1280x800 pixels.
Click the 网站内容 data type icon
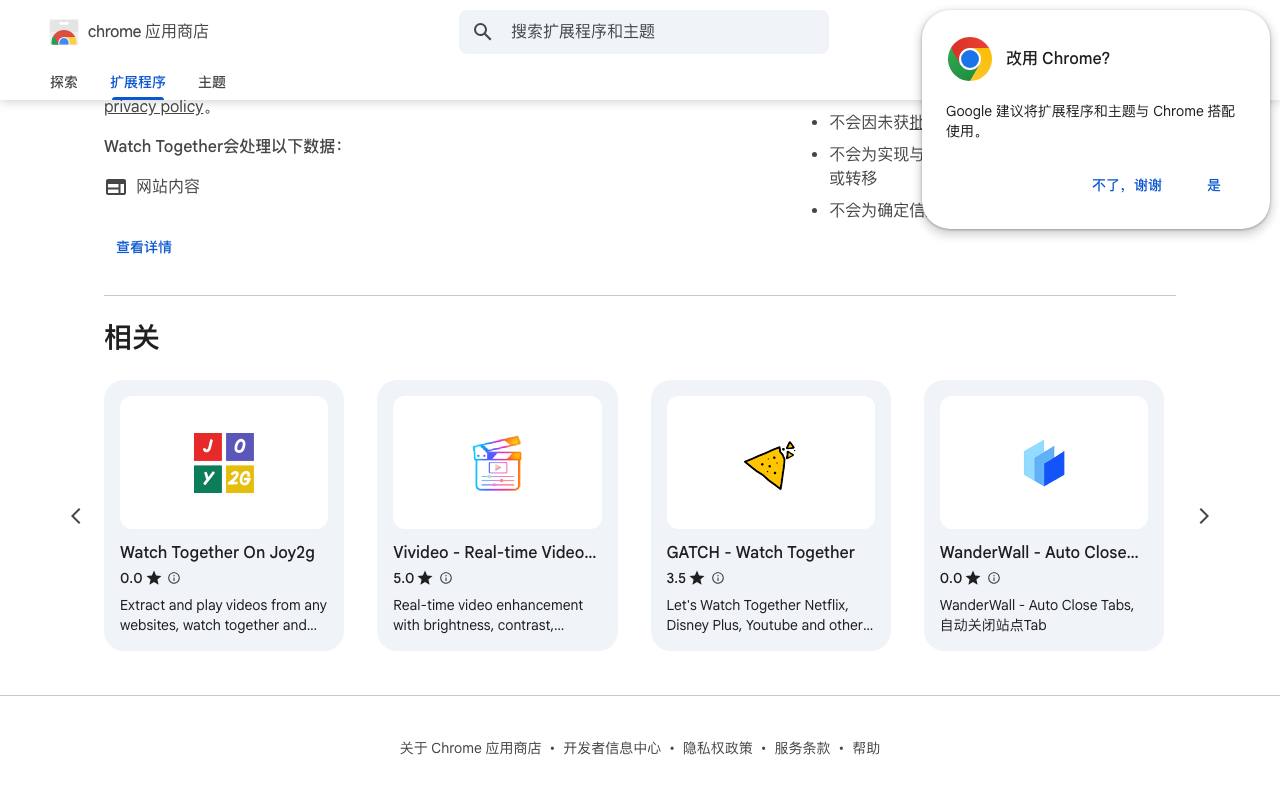point(116,187)
